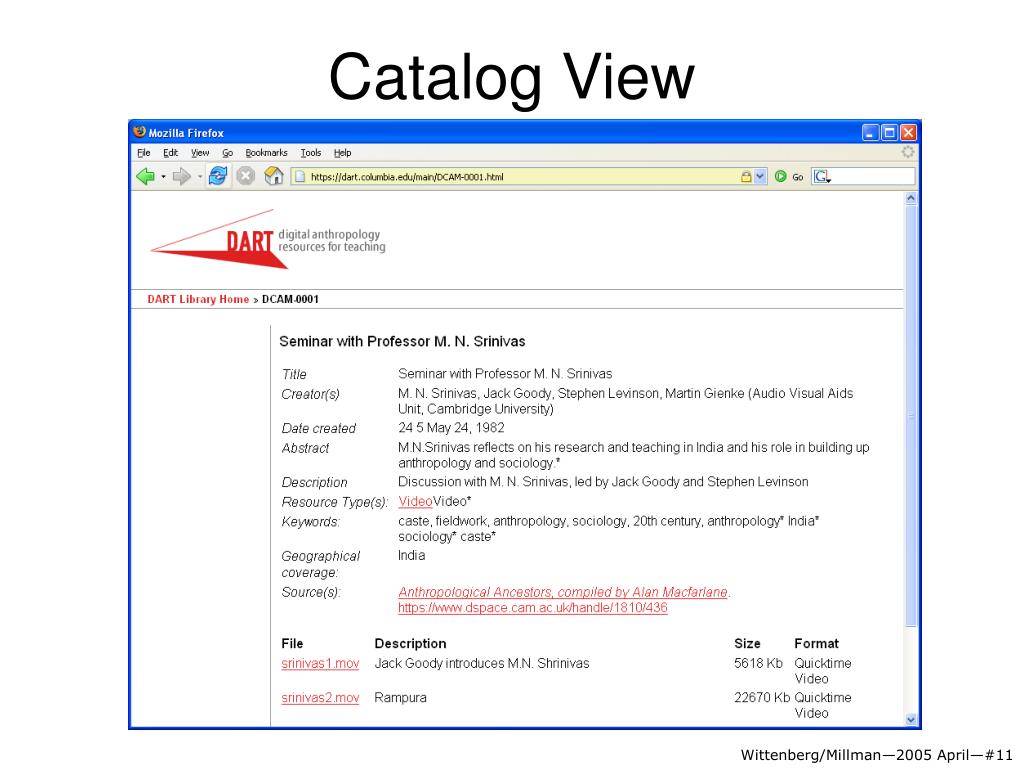Click the Forward arrow button
This screenshot has width=1024, height=768.
[182, 176]
